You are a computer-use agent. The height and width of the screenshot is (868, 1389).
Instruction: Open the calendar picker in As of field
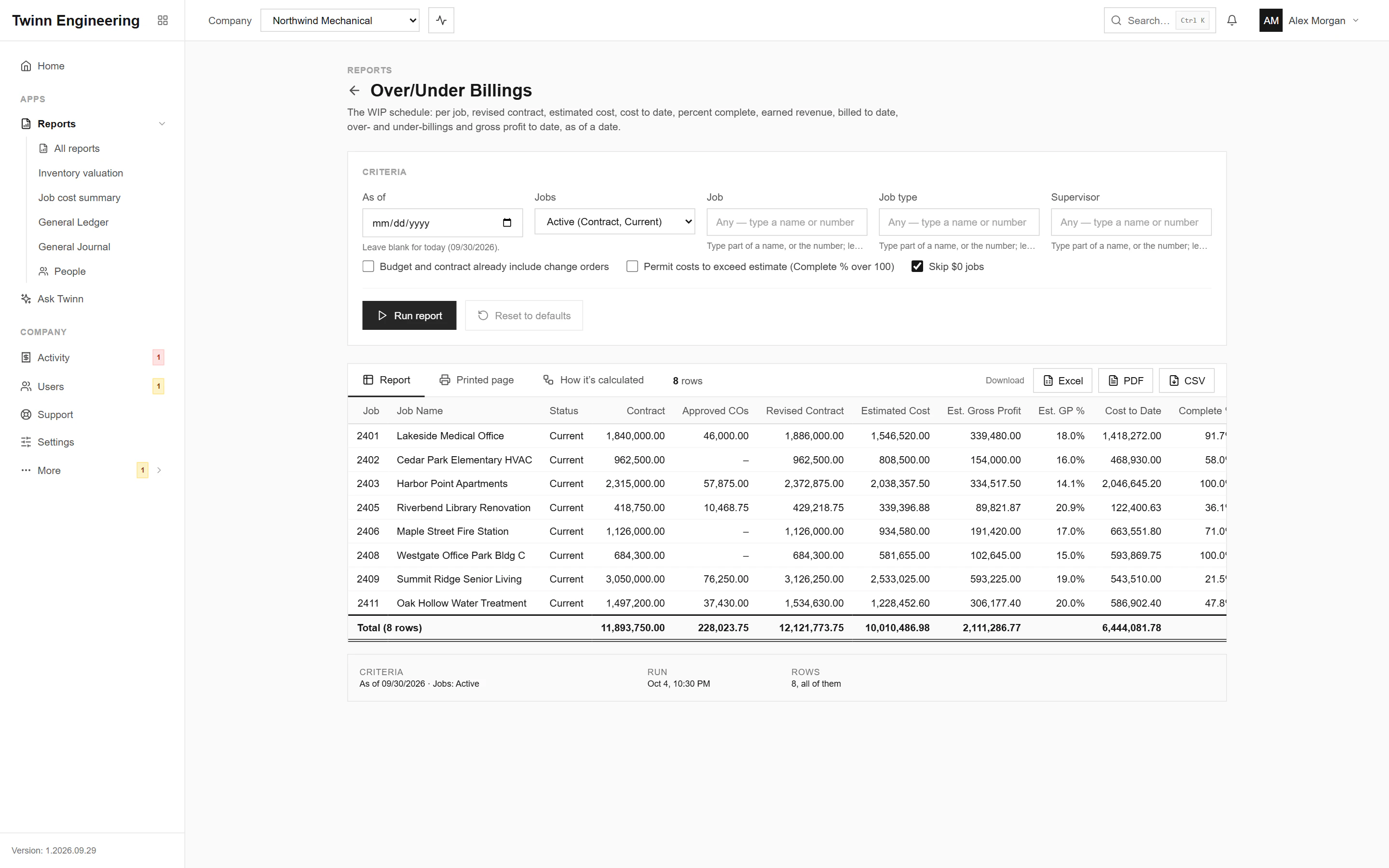[x=507, y=223]
